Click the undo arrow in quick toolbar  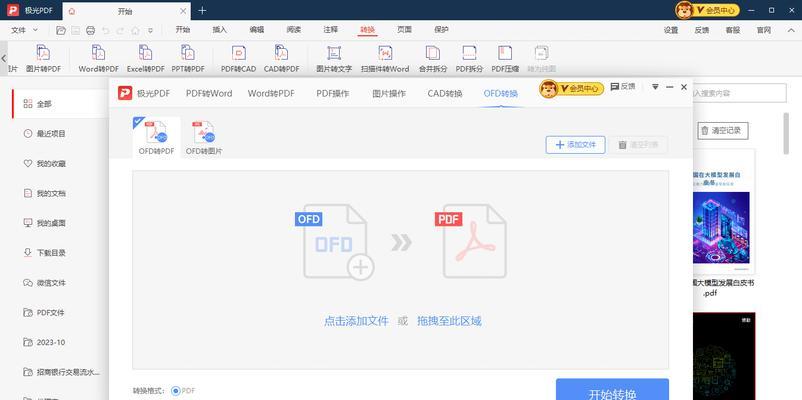[x=105, y=30]
